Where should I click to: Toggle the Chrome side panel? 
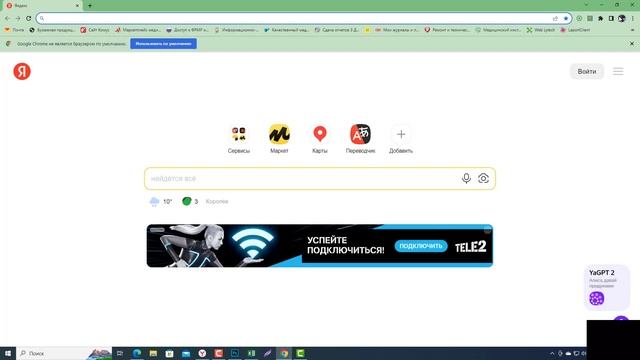[611, 18]
